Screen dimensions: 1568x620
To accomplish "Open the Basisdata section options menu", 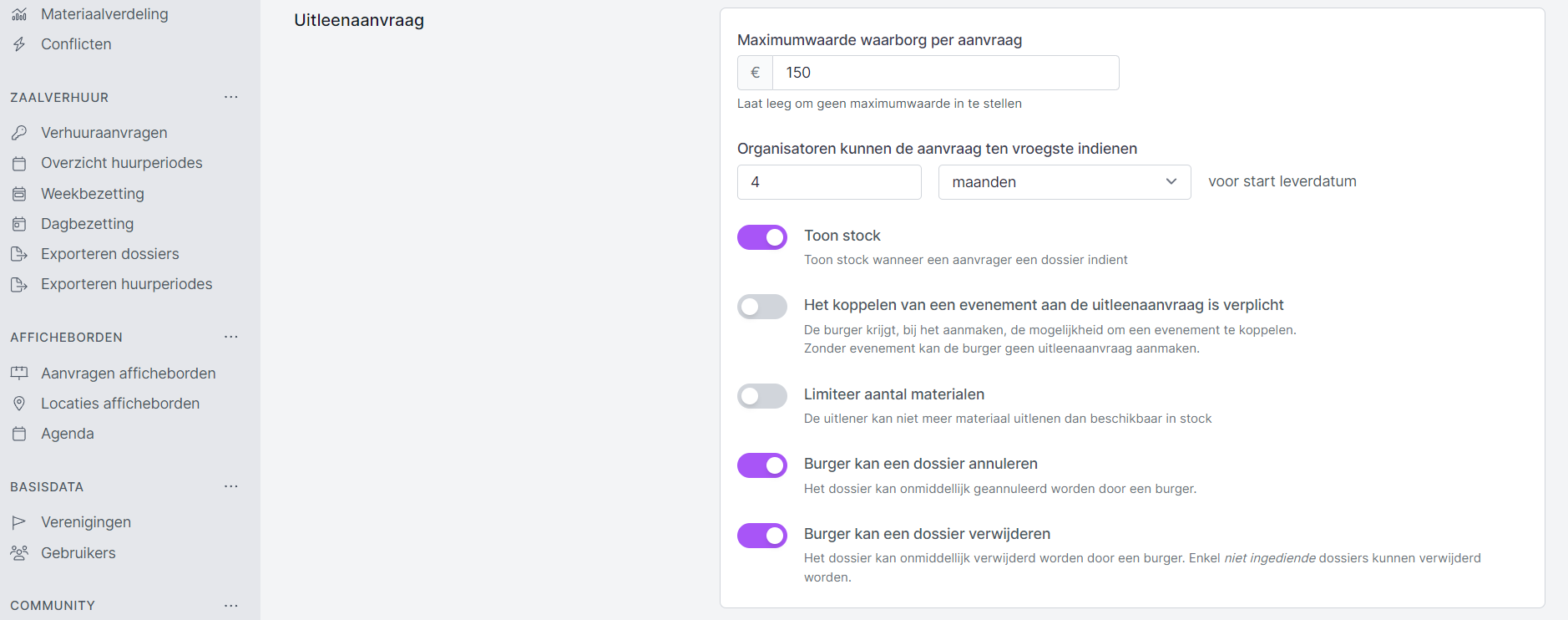I will [231, 487].
